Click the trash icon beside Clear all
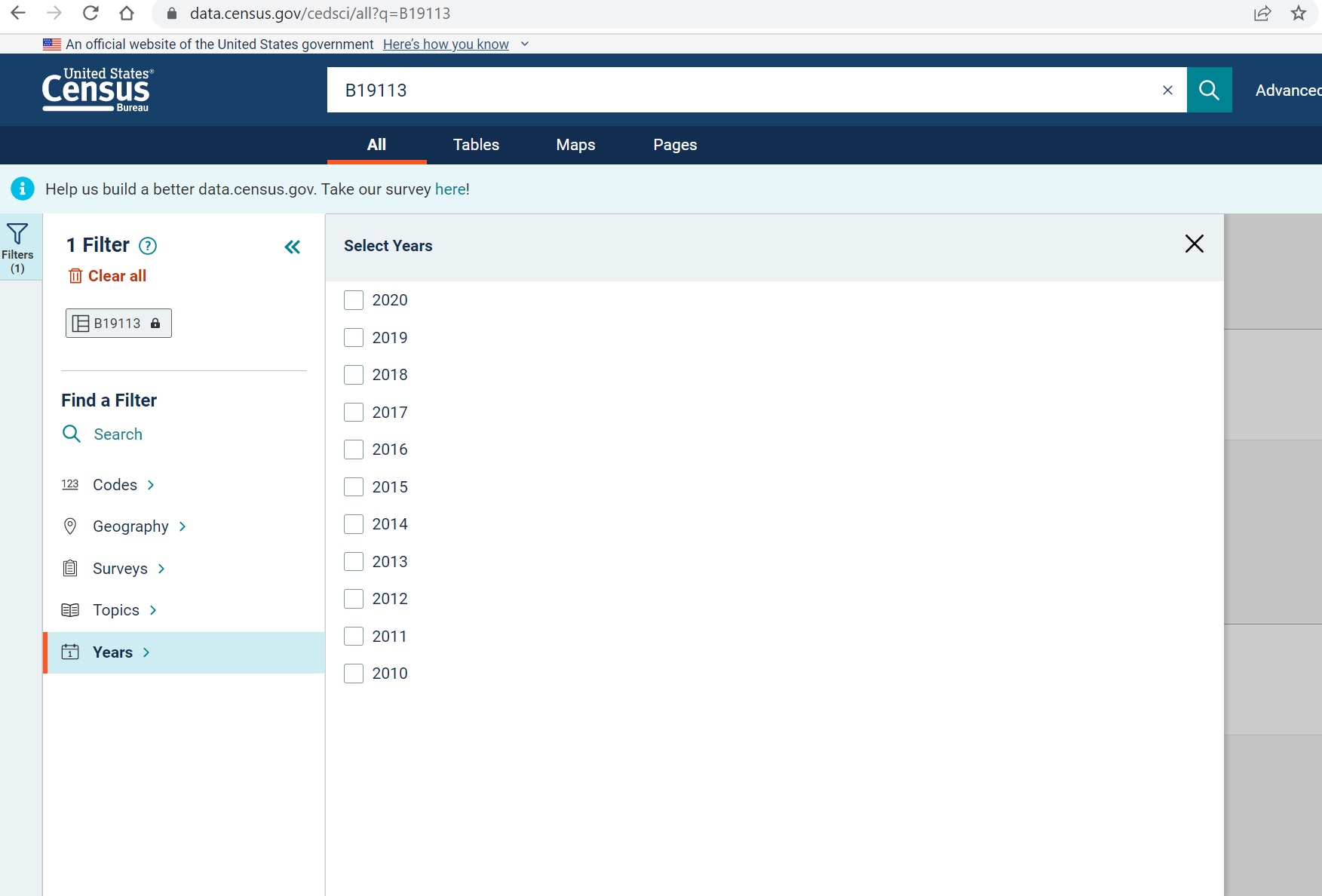 (x=75, y=276)
